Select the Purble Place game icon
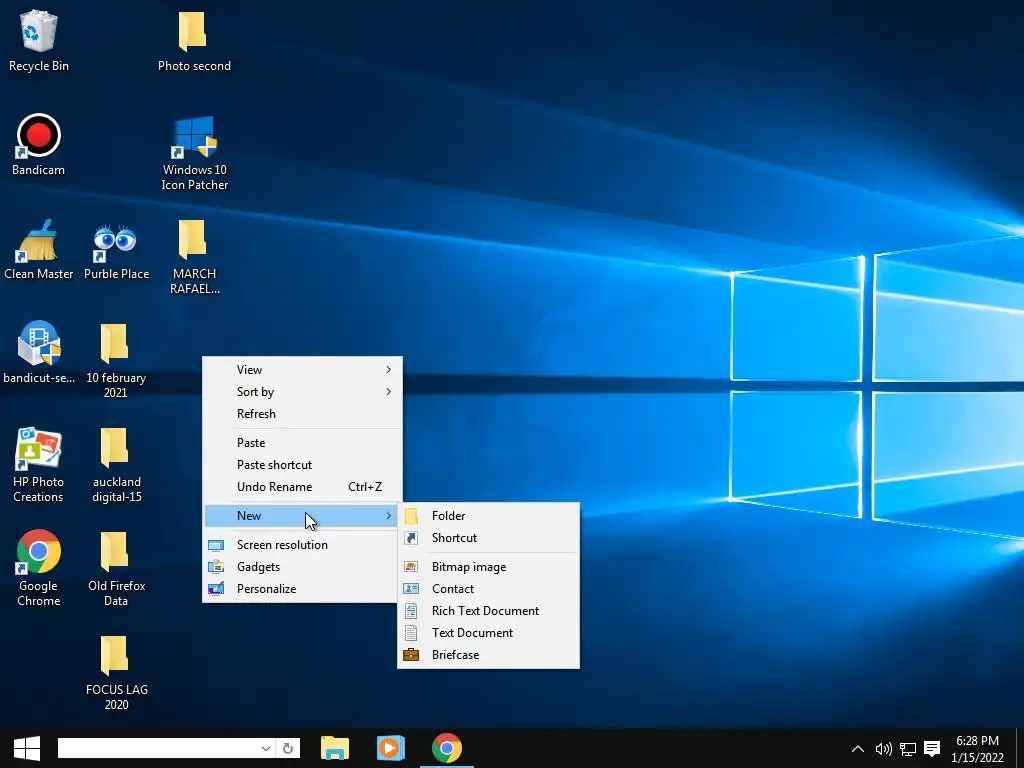This screenshot has width=1024, height=768. [x=116, y=249]
